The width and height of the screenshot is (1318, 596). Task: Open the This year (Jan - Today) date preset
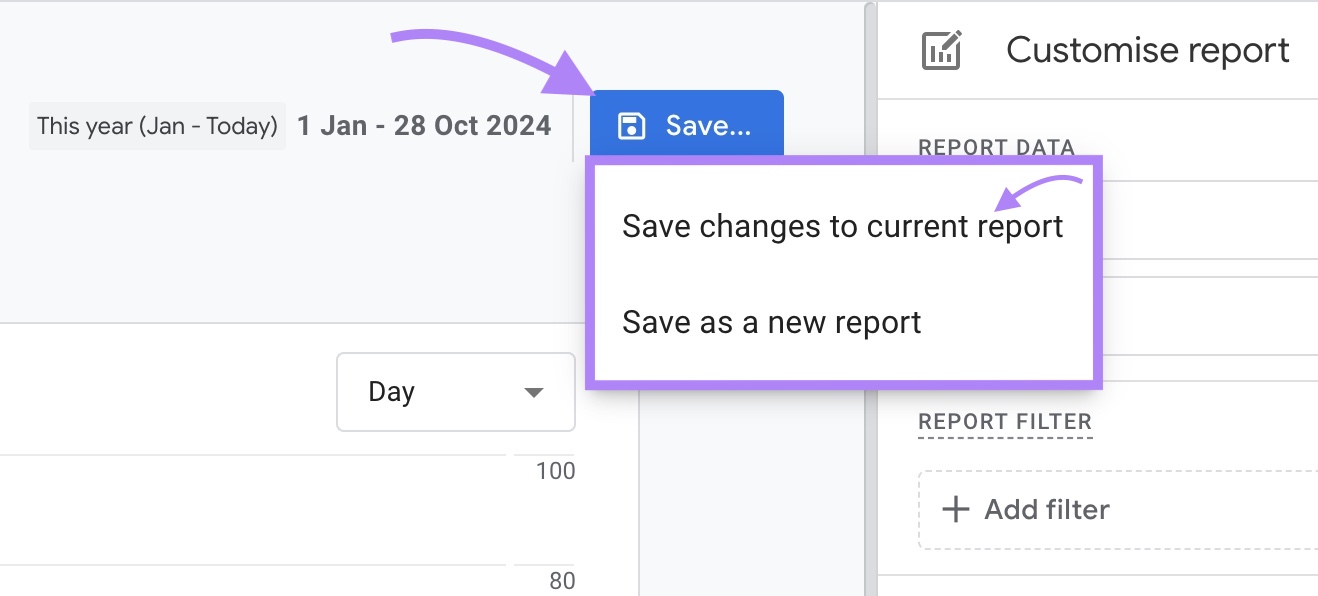pyautogui.click(x=157, y=125)
